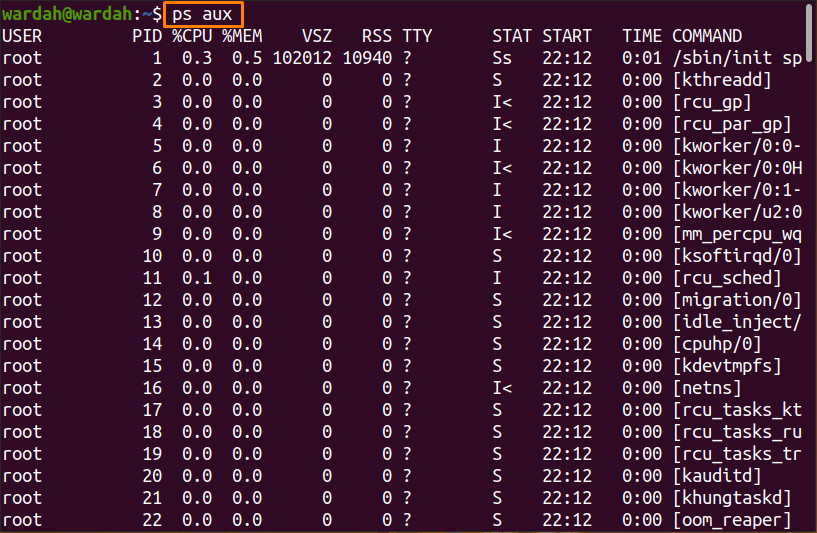Click the [oom_reaper] process name
The image size is (817, 533).
[x=732, y=520]
